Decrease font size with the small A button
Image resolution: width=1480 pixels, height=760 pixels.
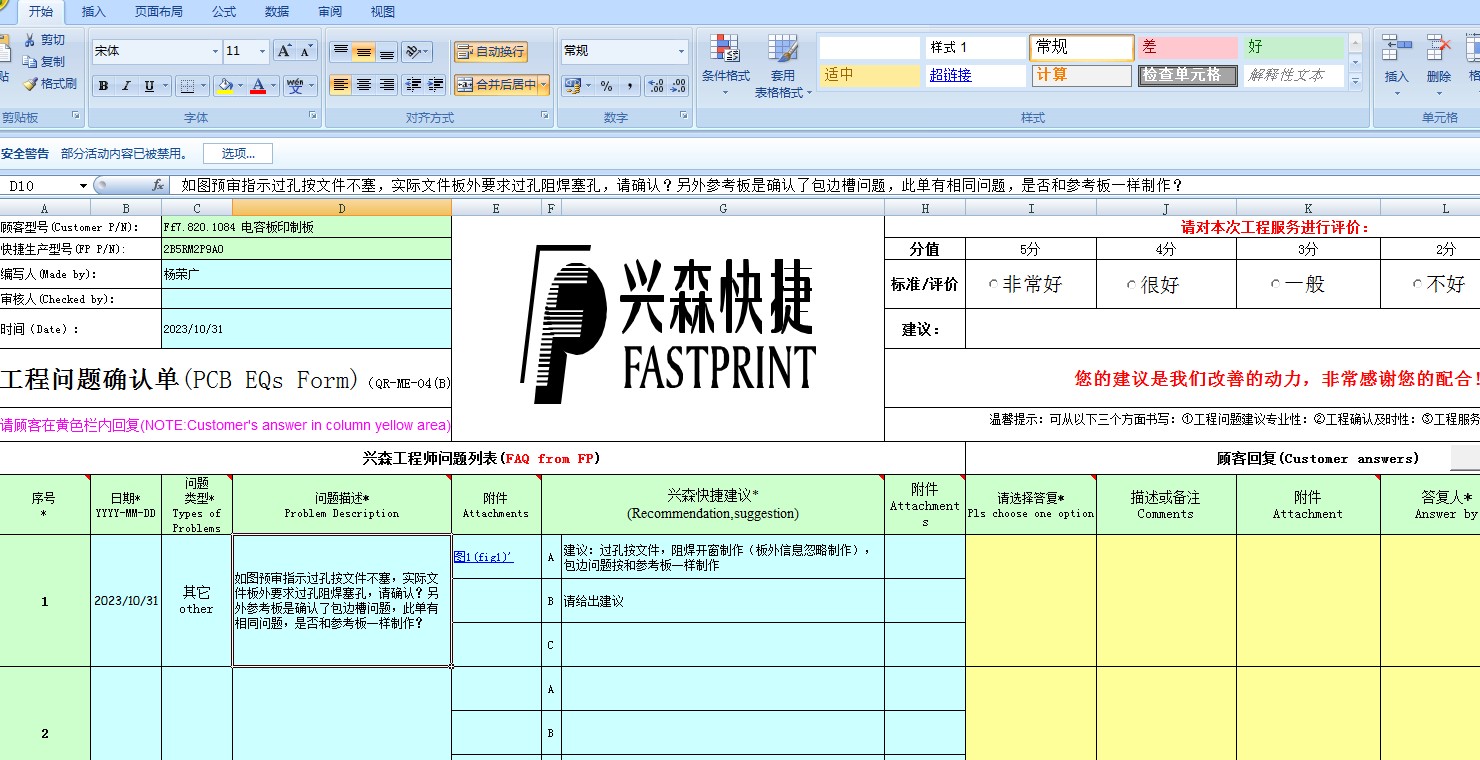coord(306,51)
